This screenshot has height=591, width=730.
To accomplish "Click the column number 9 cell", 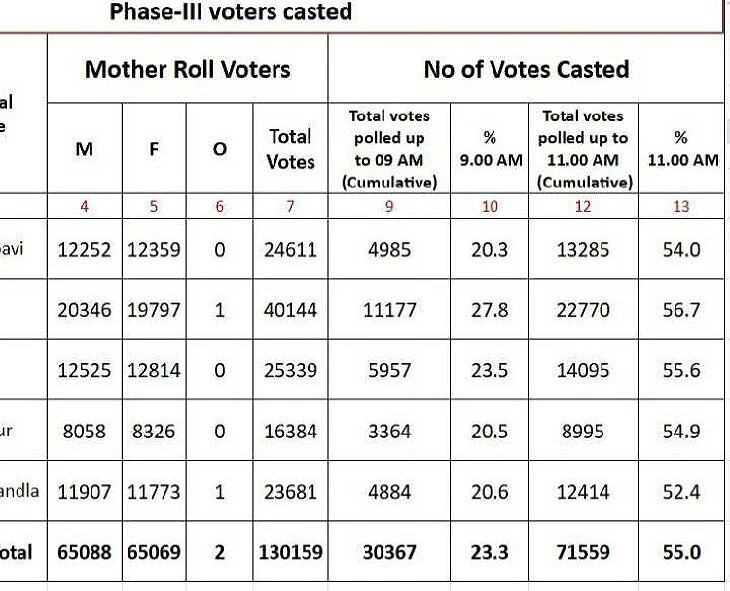I will pyautogui.click(x=389, y=207).
